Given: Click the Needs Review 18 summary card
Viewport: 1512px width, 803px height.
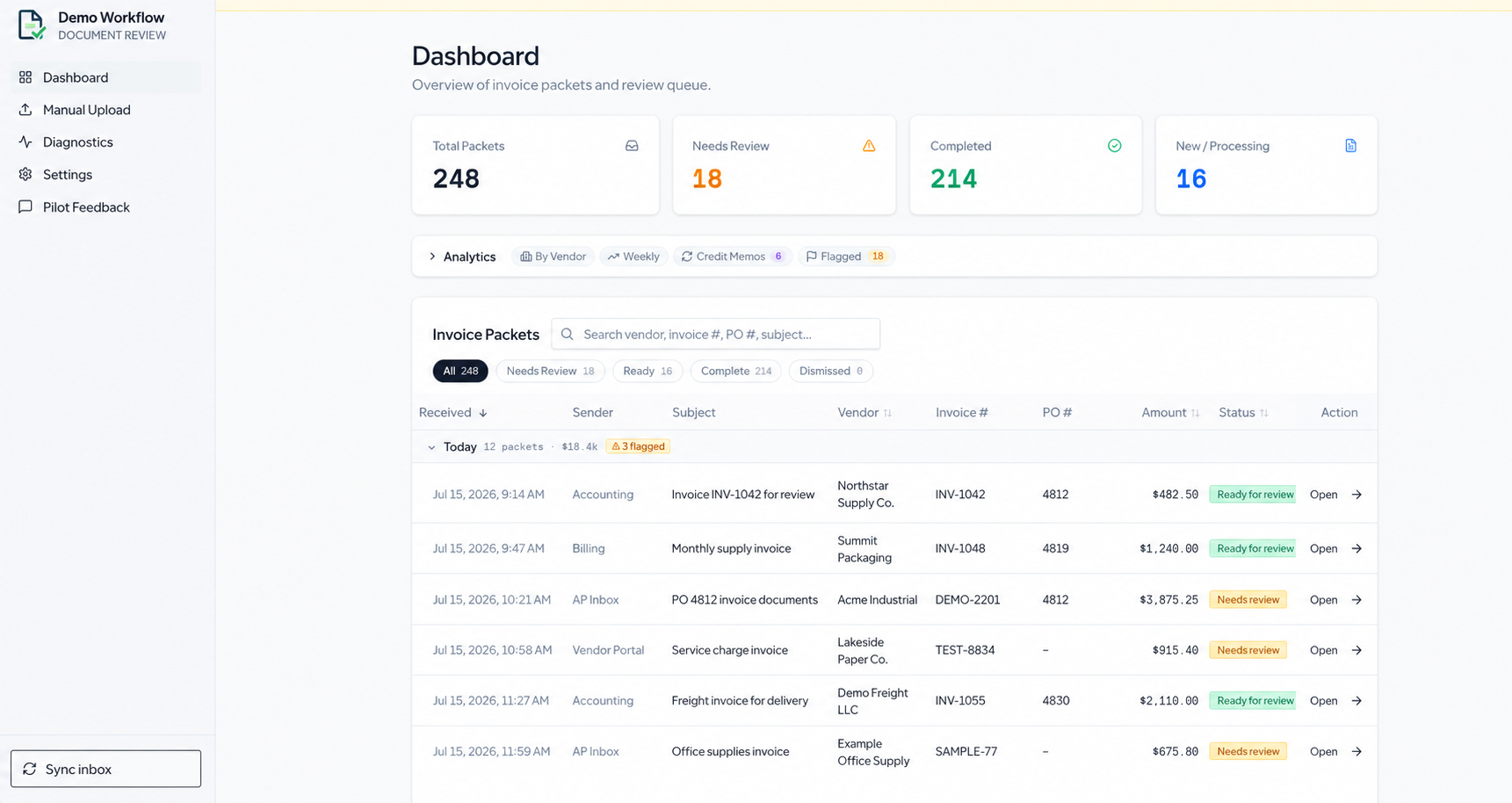Looking at the screenshot, I should [x=785, y=165].
